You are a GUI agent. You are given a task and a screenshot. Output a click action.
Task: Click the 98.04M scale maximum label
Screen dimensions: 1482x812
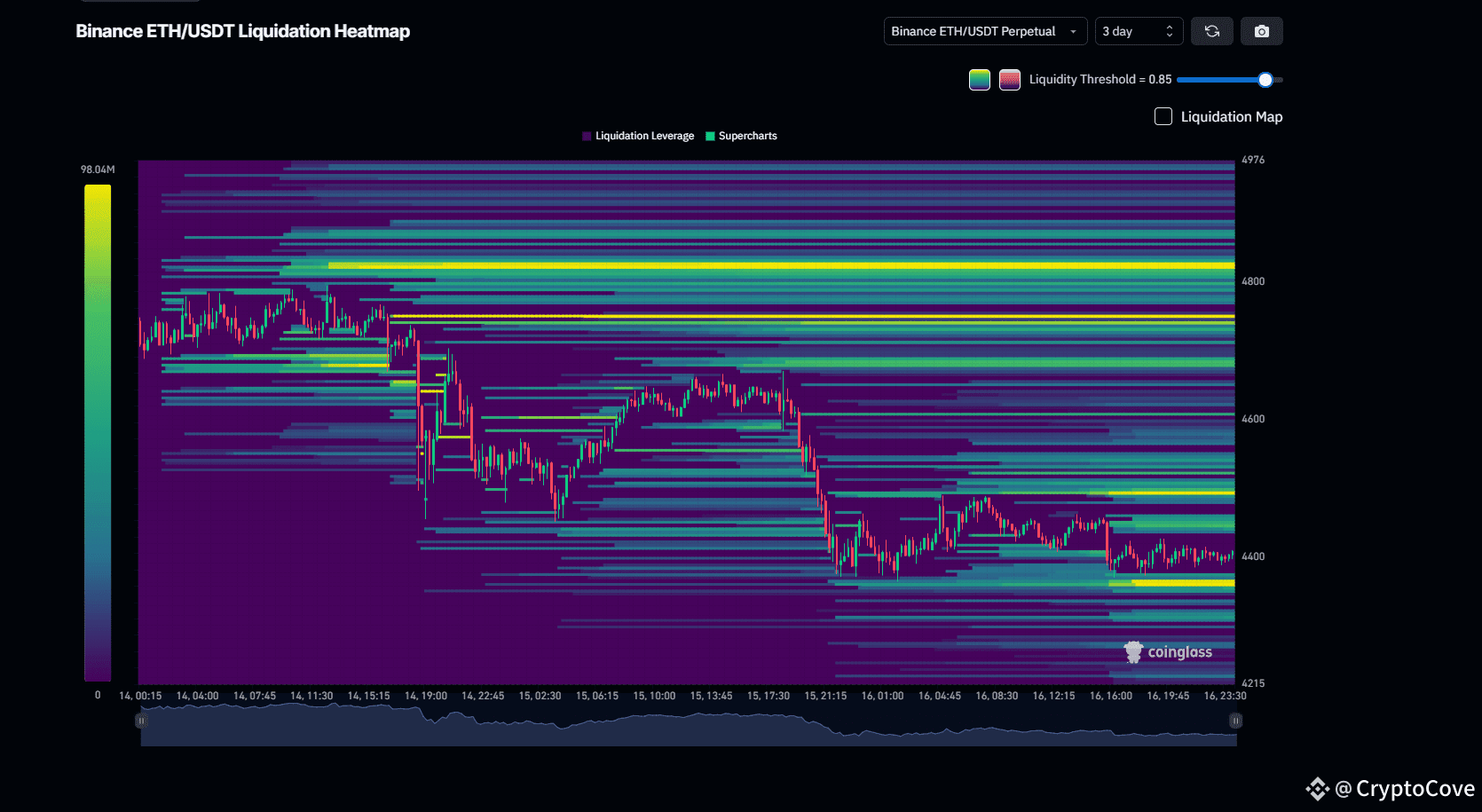[98, 169]
